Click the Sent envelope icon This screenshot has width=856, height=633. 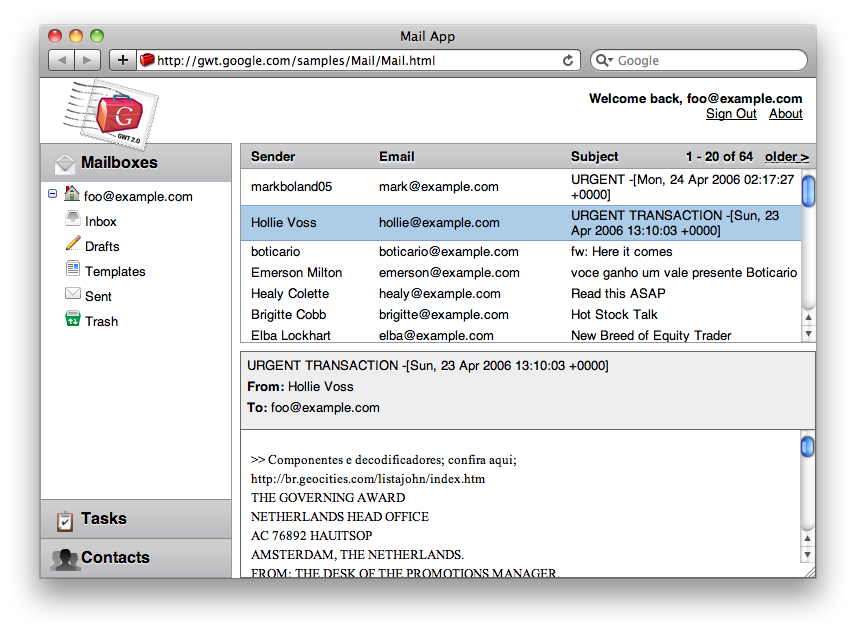(x=73, y=294)
